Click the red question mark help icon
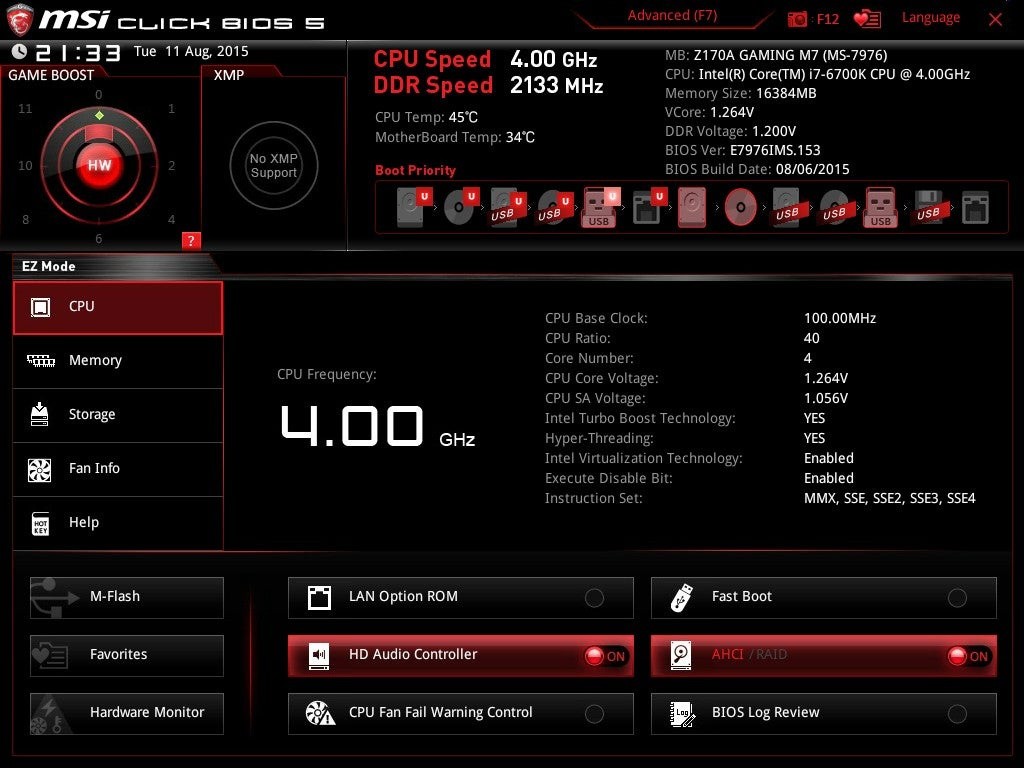The width and height of the screenshot is (1024, 768). [x=192, y=240]
